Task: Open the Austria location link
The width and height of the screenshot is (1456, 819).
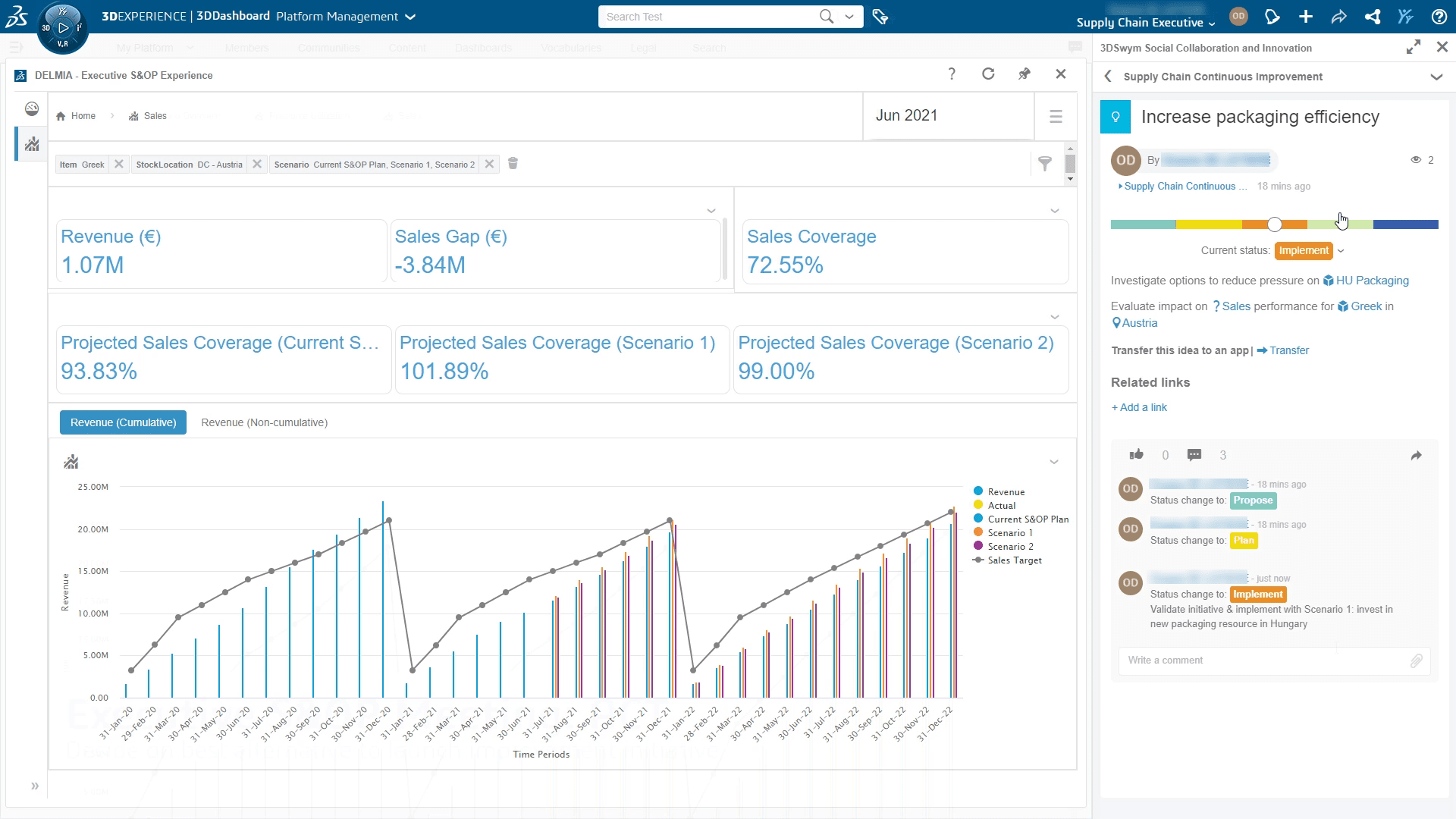Action: tap(1134, 323)
